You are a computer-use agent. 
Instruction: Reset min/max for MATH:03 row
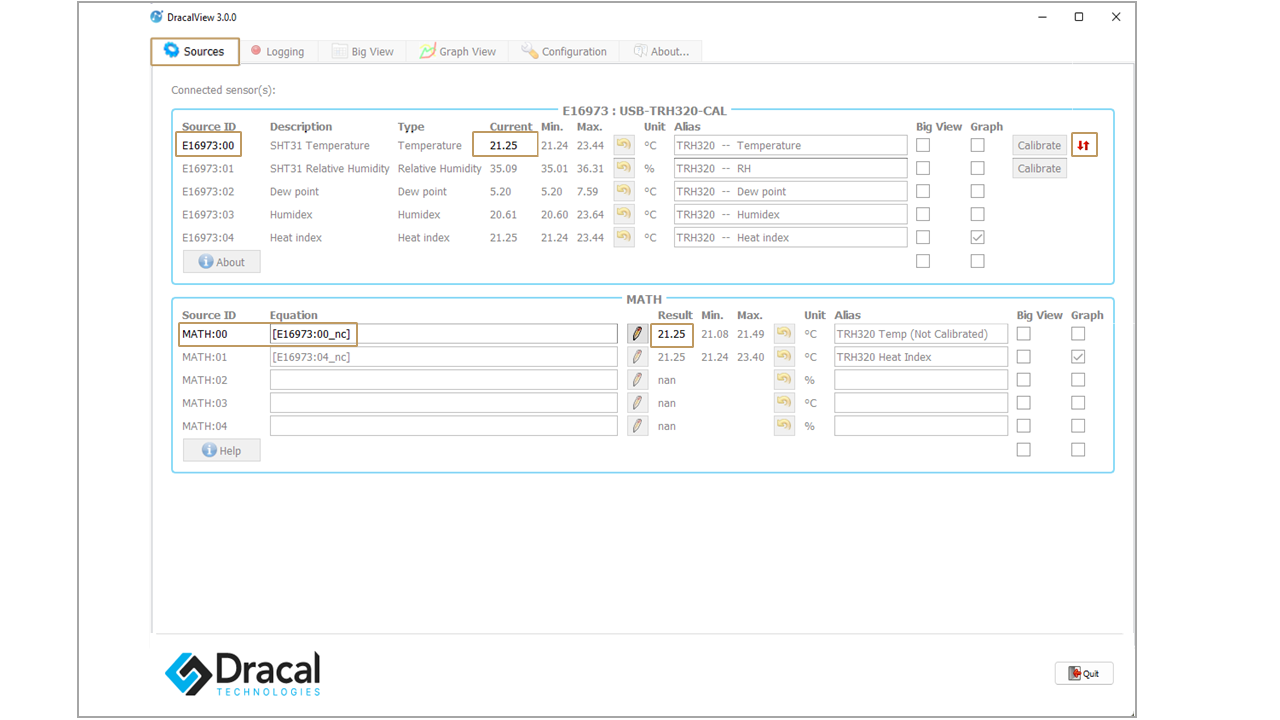click(784, 403)
